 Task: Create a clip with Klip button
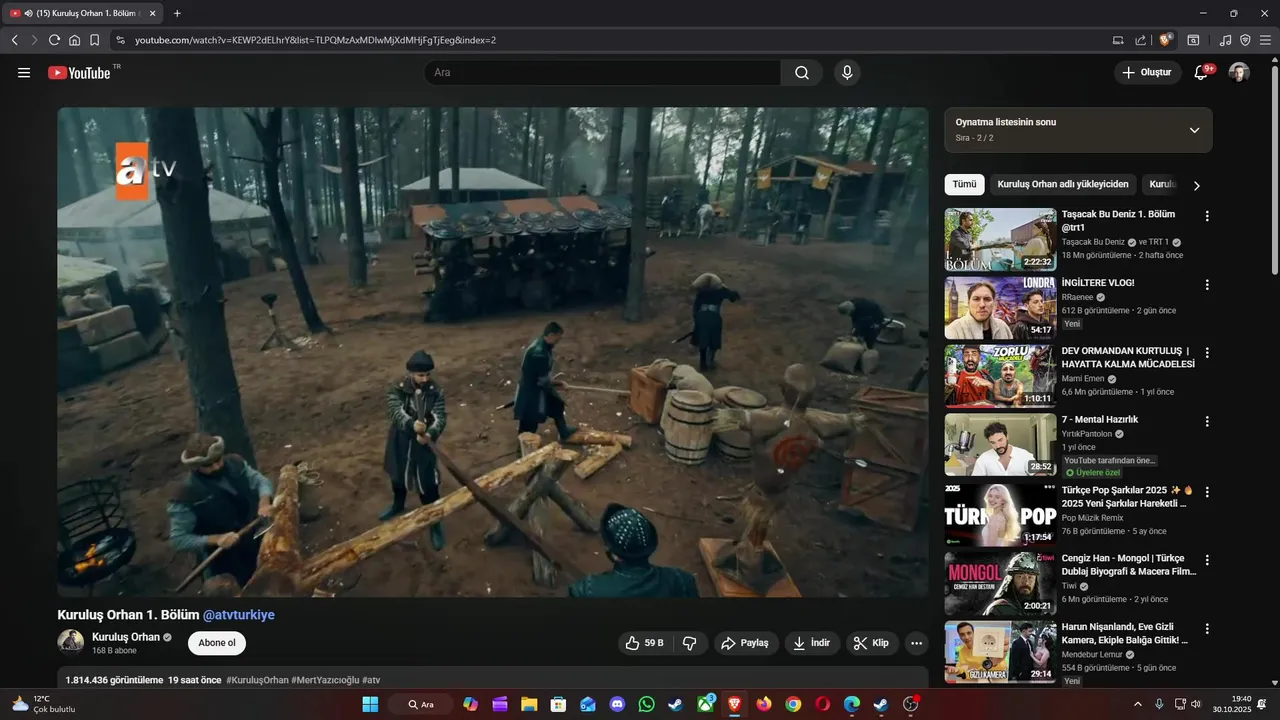(x=872, y=643)
